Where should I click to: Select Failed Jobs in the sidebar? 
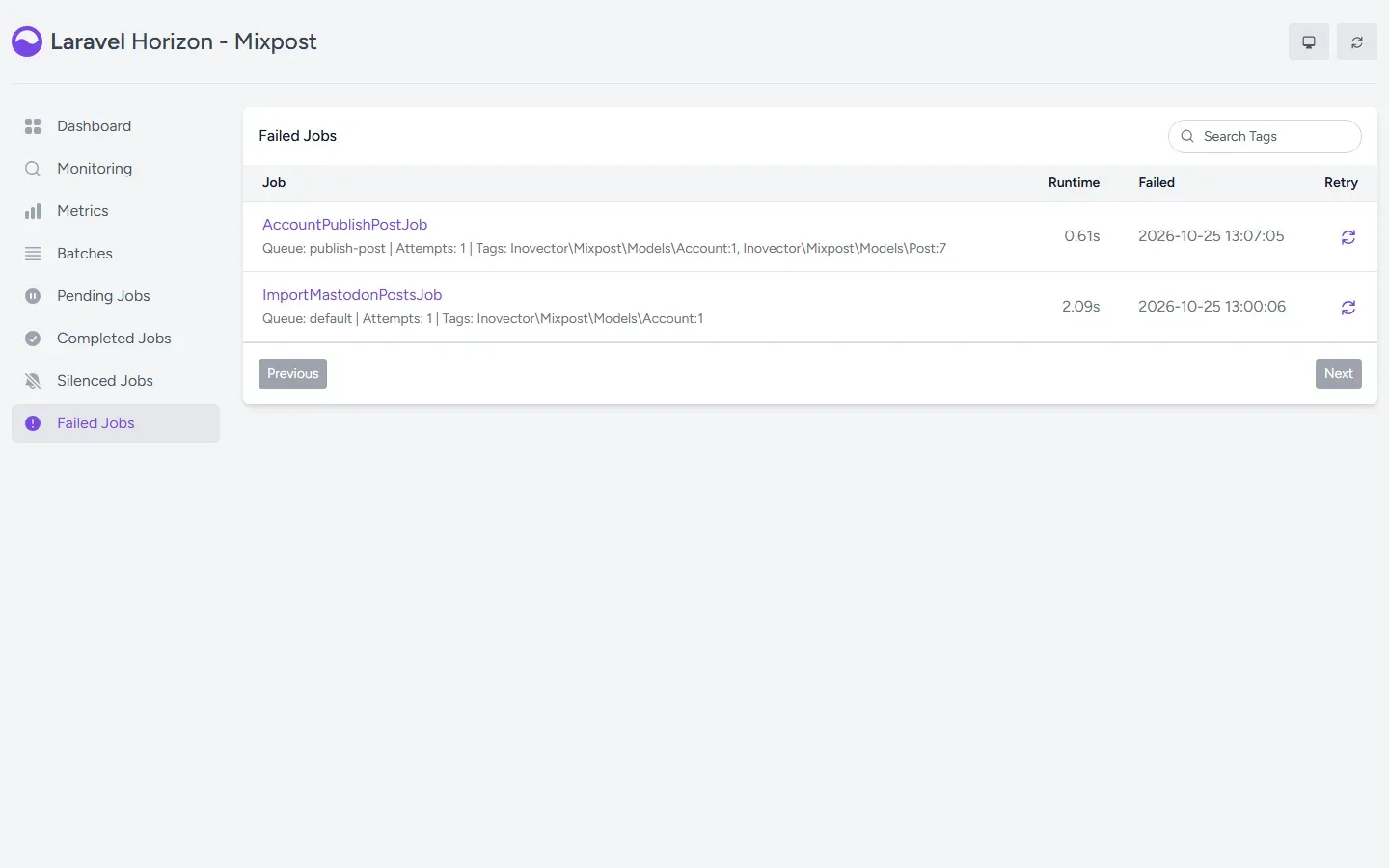click(x=116, y=423)
